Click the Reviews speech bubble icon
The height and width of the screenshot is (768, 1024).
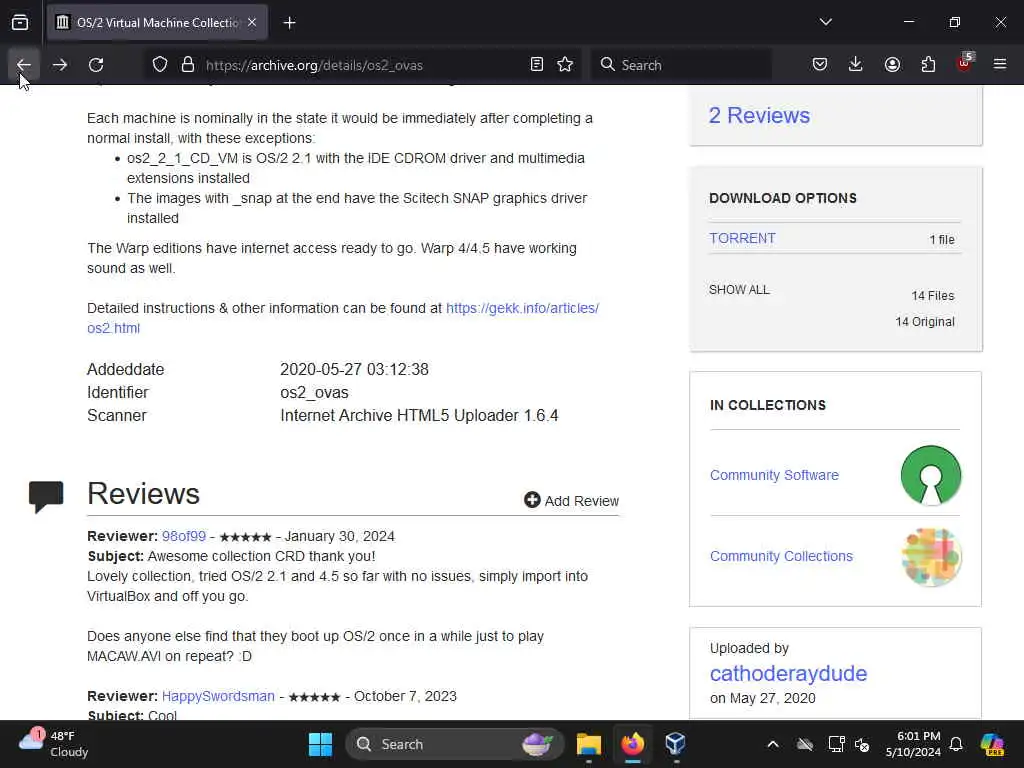tap(46, 497)
